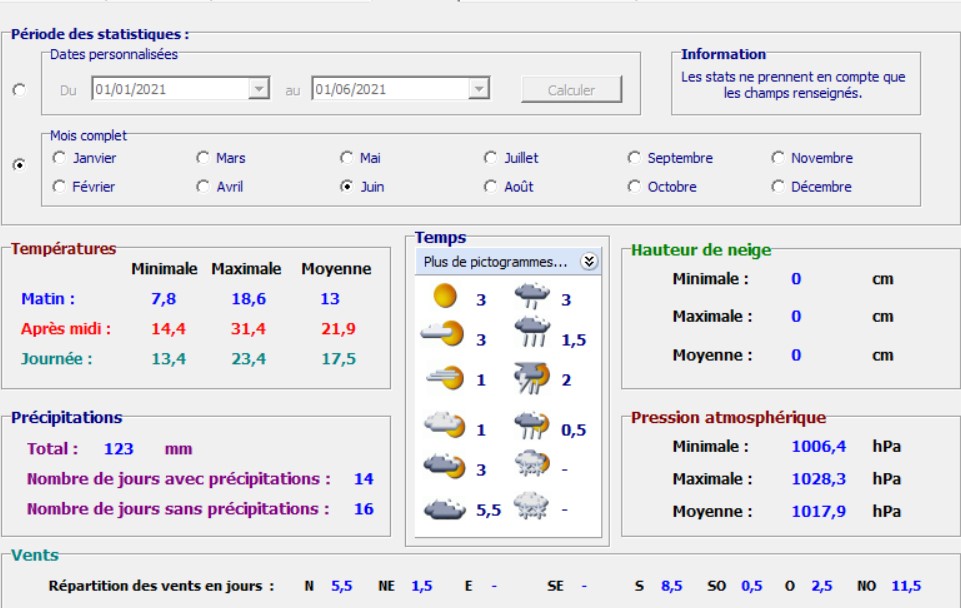
Task: Select Juillet as the month
Action: (490, 158)
